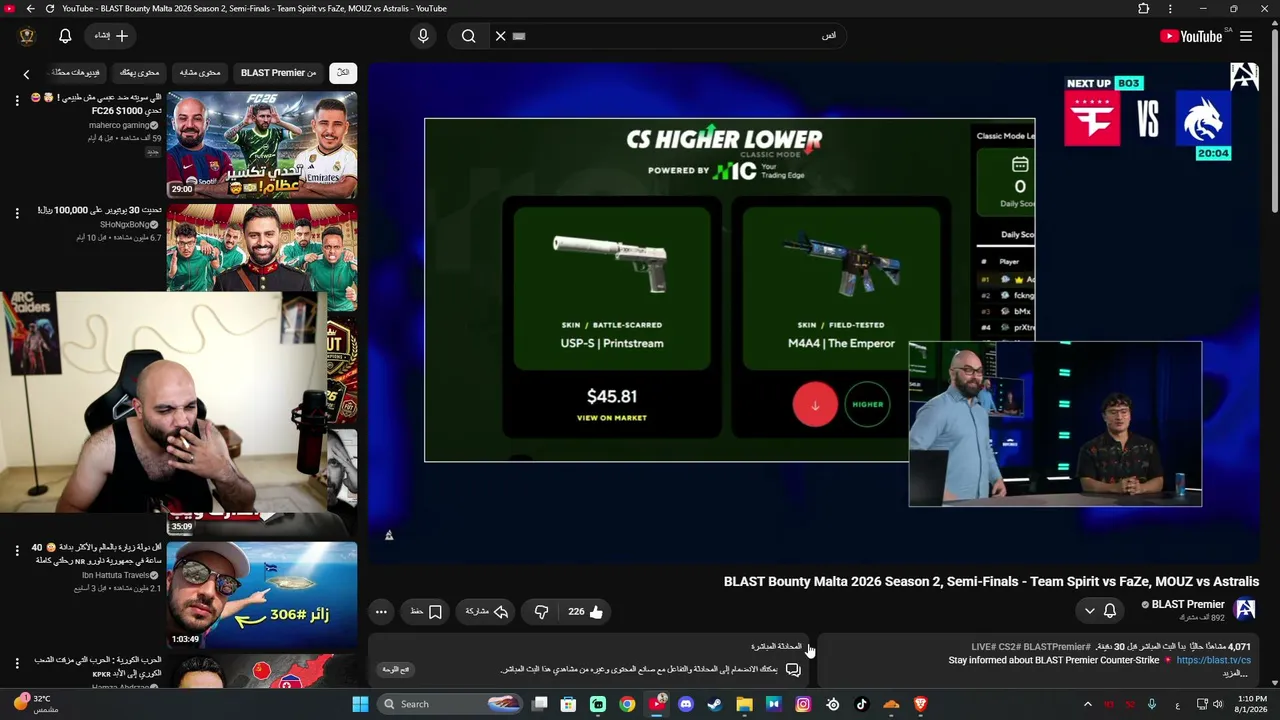Open options for the 30 YouTubers video

click(17, 213)
